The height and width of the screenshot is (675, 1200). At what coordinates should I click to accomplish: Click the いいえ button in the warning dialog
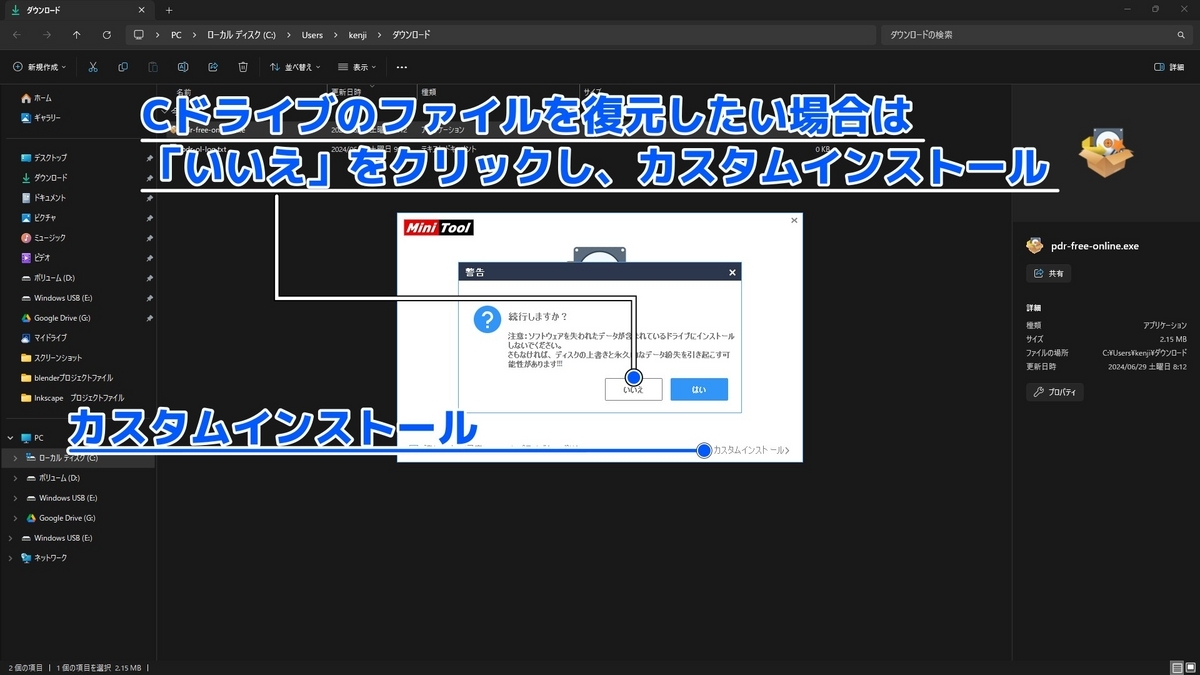pos(633,389)
